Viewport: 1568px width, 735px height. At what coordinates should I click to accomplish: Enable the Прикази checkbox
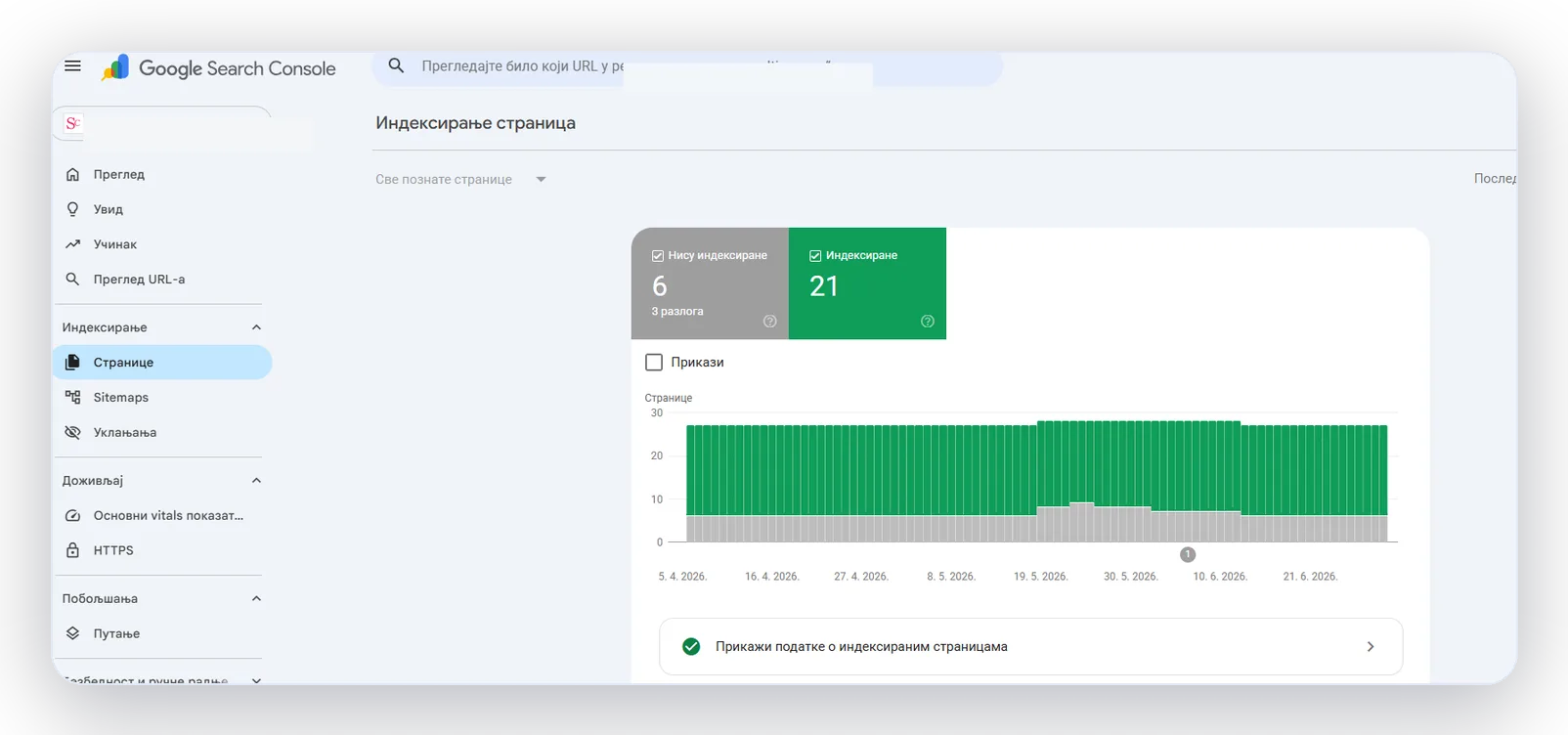point(654,362)
